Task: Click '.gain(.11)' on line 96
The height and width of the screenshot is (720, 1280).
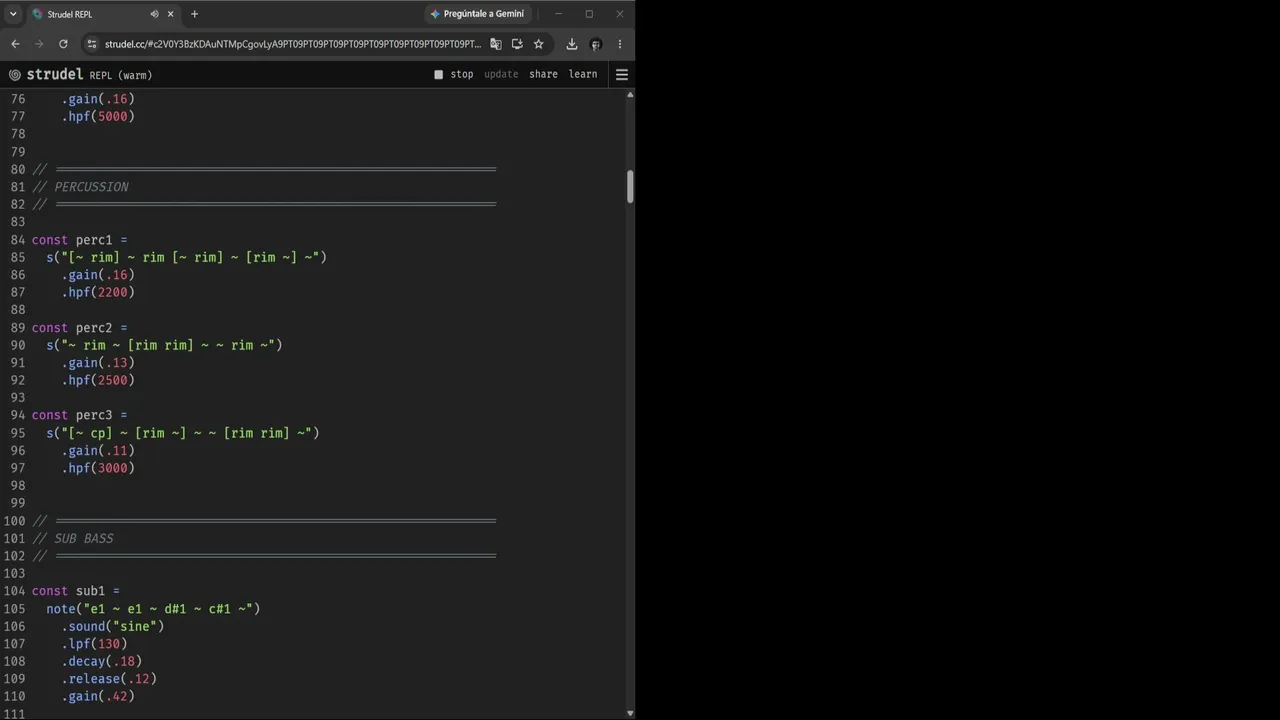Action: (98, 450)
